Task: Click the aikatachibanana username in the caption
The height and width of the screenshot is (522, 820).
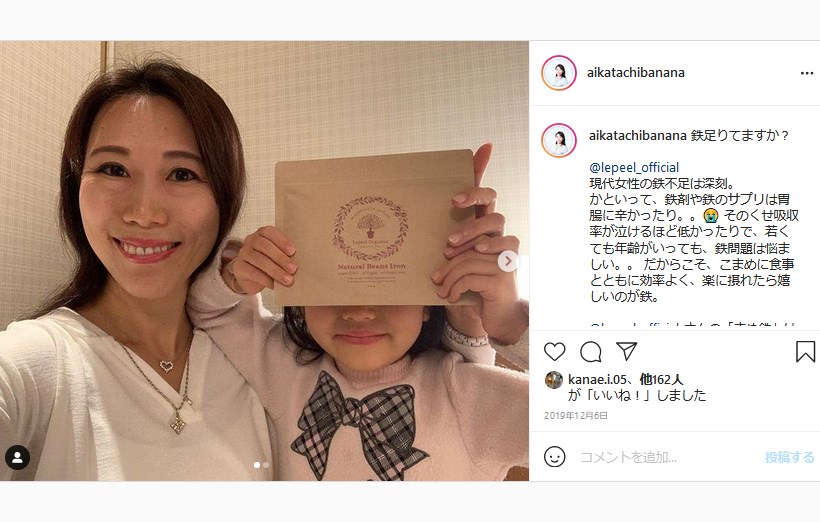Action: pos(637,135)
